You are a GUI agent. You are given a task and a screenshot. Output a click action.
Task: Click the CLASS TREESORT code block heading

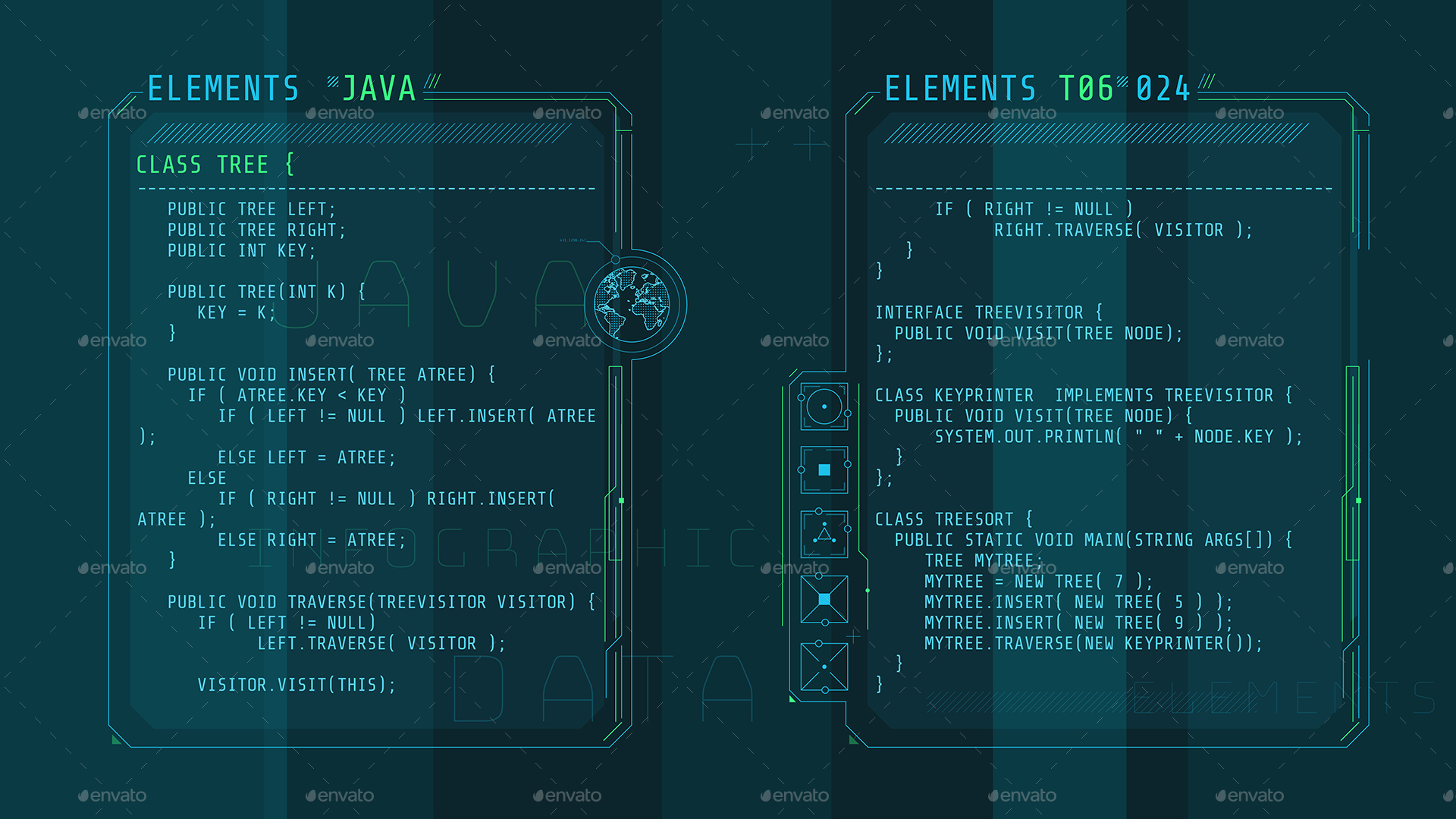point(952,519)
